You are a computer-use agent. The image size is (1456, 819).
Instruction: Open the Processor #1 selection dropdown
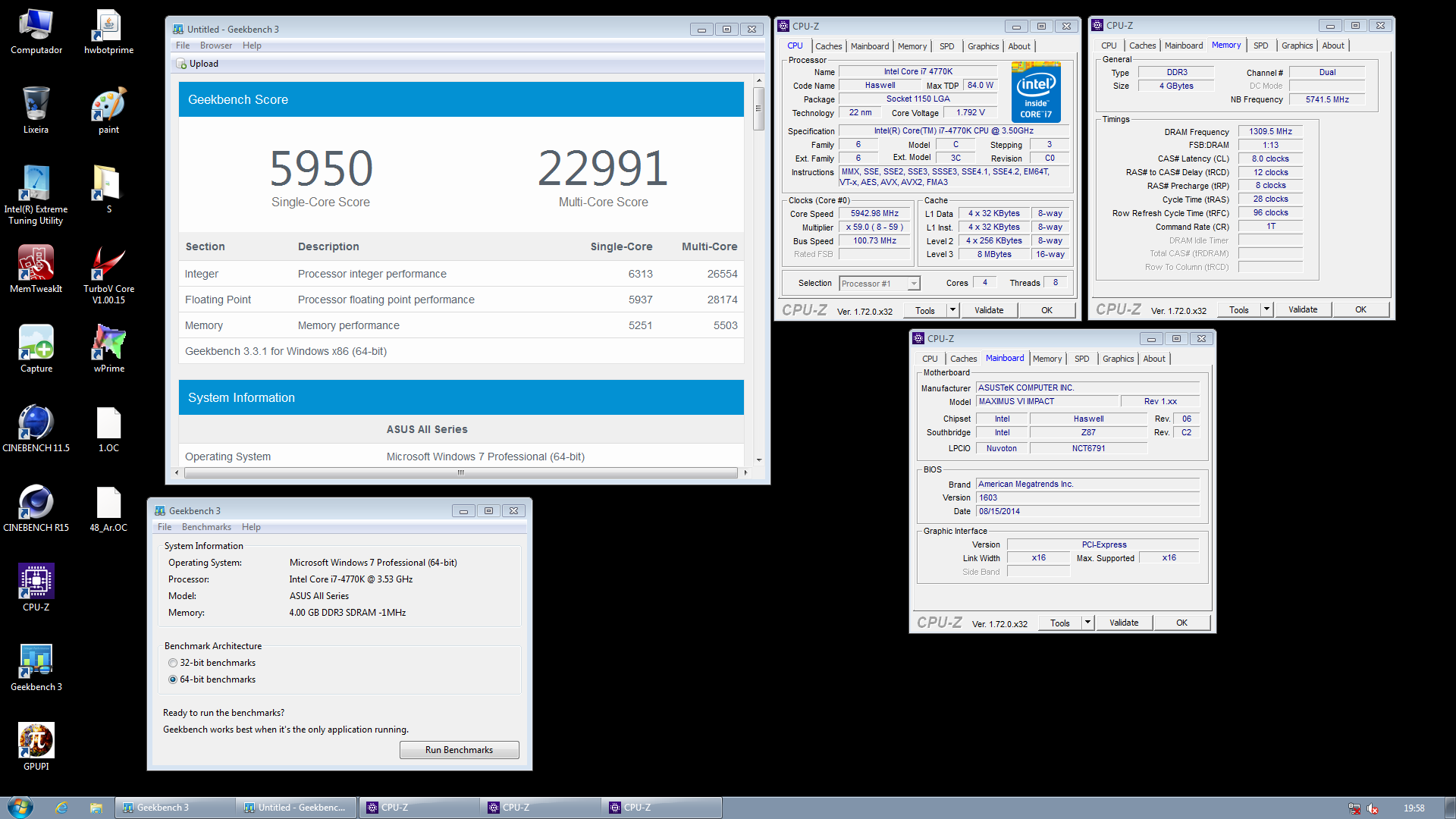click(x=880, y=284)
